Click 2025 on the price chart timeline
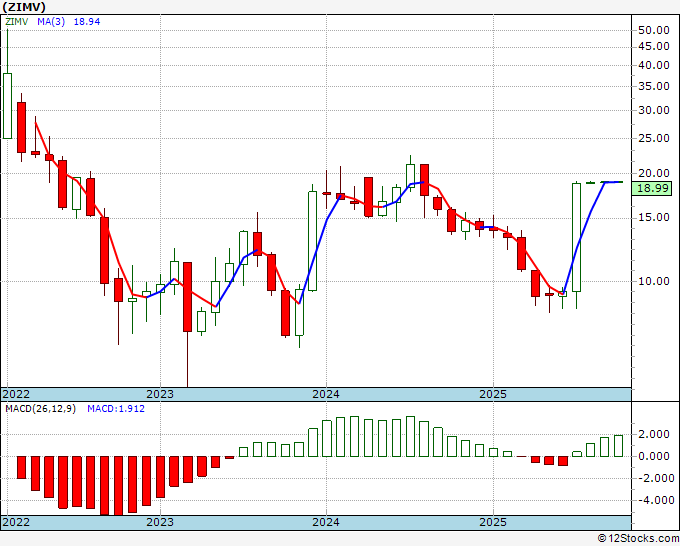Viewport: 680px width, 546px height. coord(493,394)
